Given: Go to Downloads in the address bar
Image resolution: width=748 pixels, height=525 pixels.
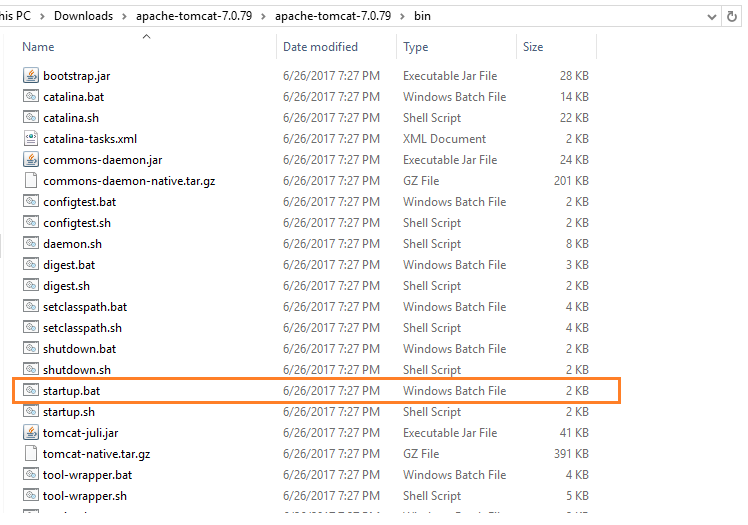Looking at the screenshot, I should pos(83,16).
